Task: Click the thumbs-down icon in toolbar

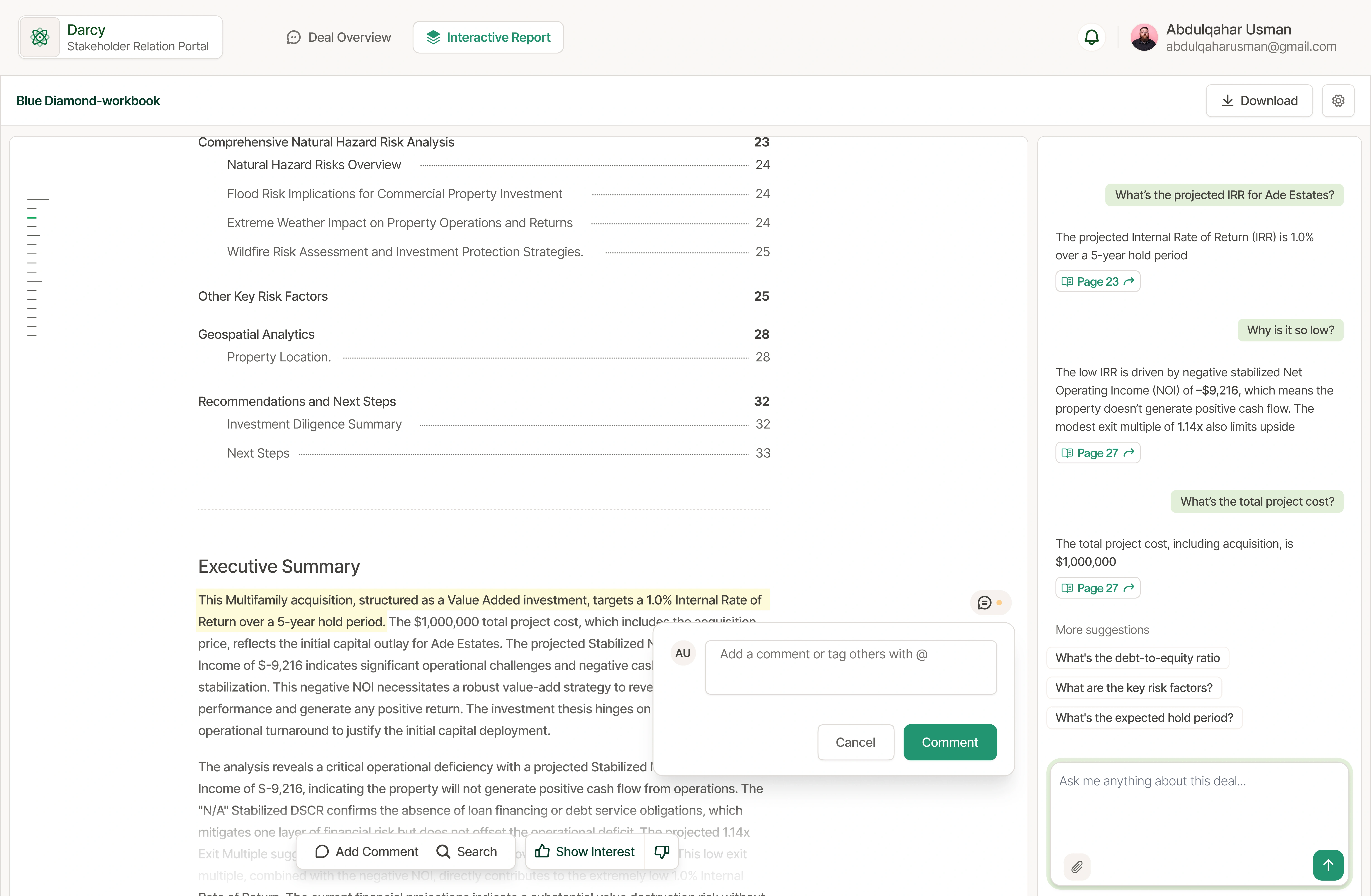Action: tap(662, 852)
